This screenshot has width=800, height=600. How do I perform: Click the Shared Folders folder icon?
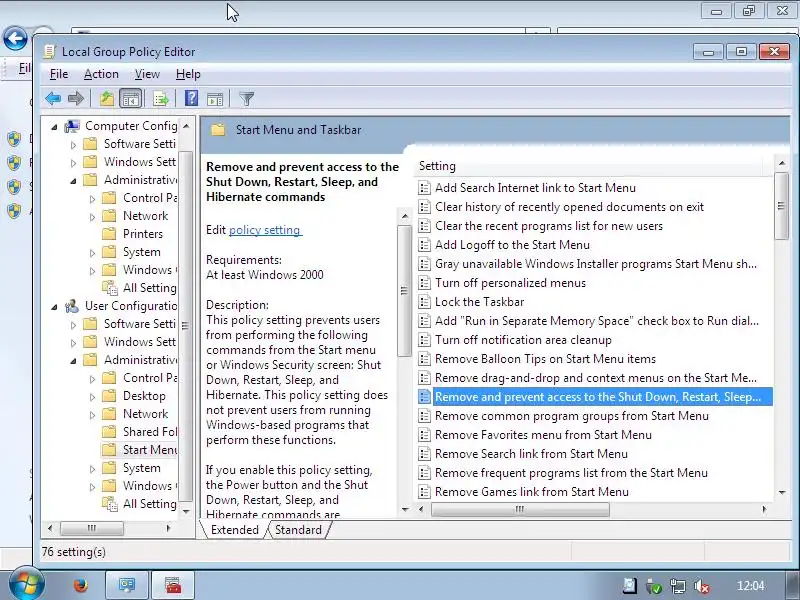109,432
